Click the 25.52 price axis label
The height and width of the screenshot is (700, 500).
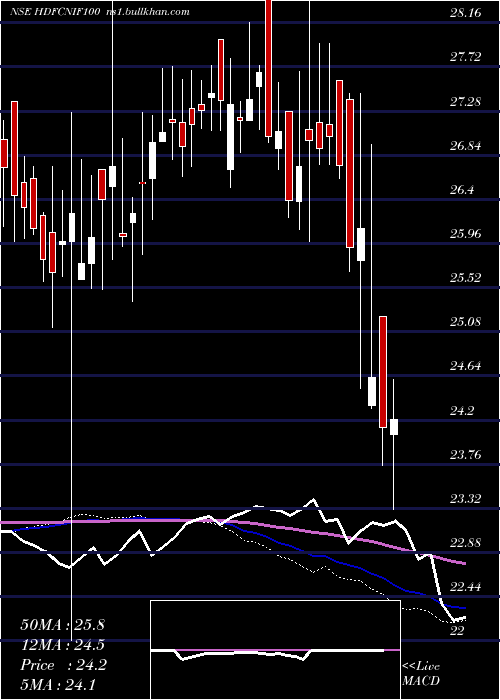click(x=465, y=278)
